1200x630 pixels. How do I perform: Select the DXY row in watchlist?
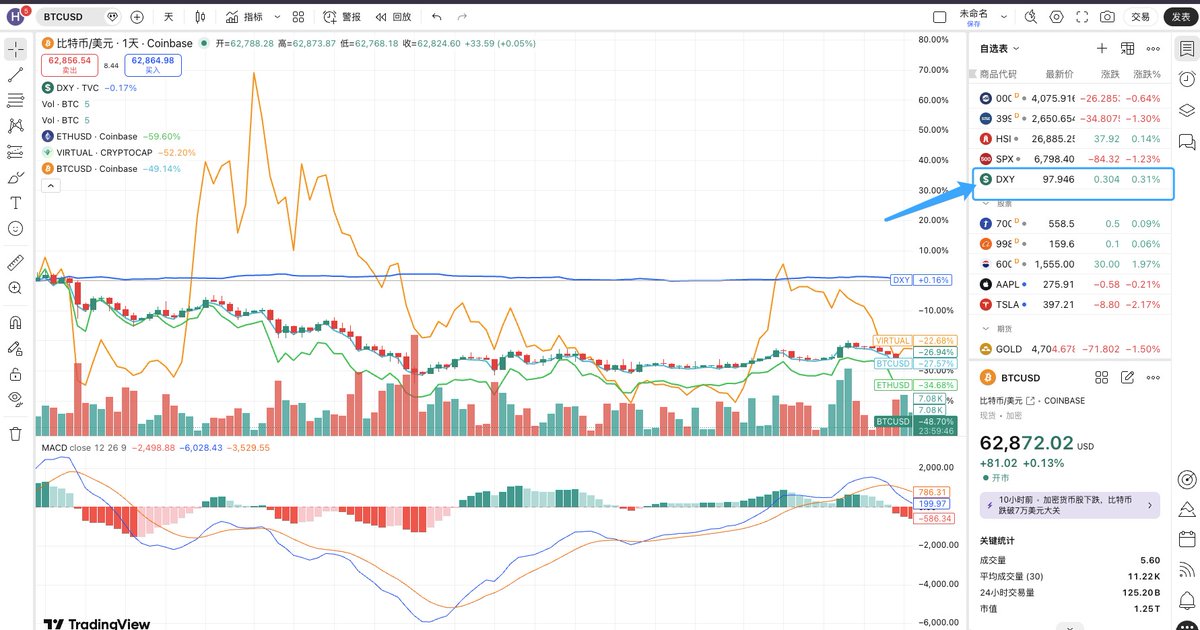[1071, 179]
